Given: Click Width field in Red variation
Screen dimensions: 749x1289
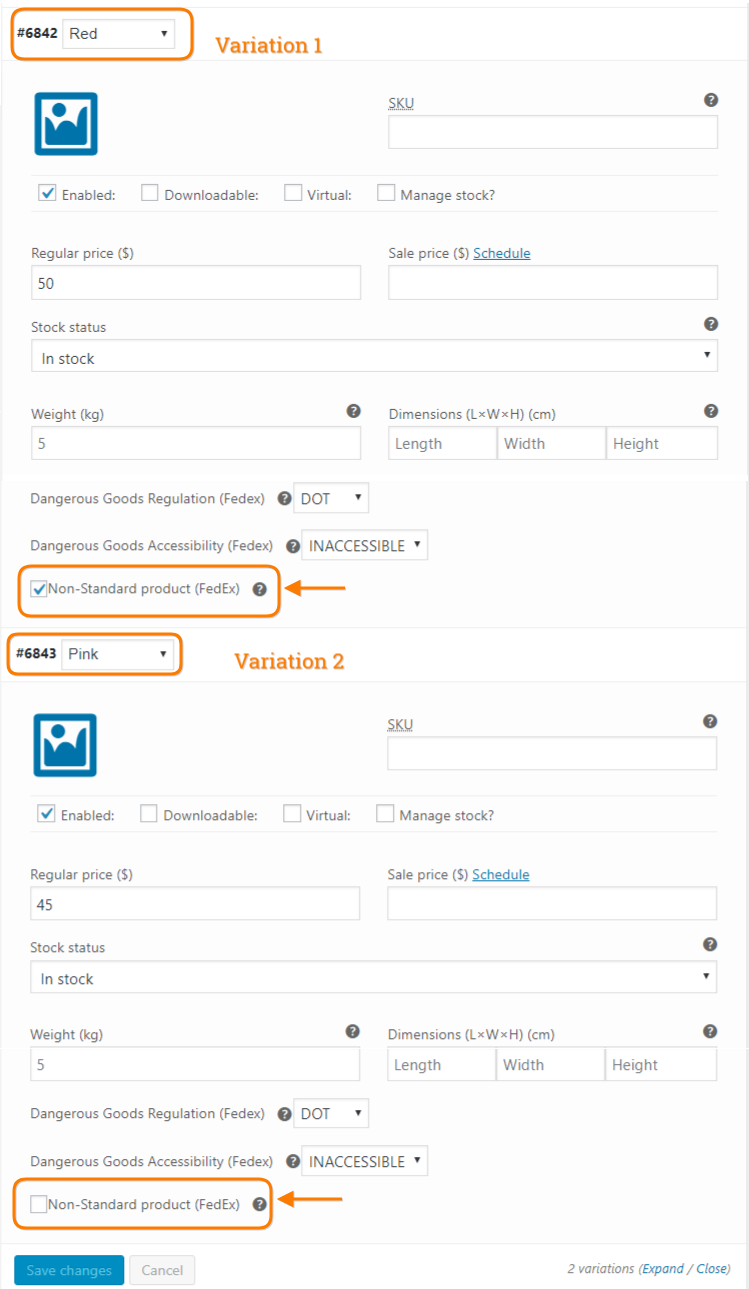Looking at the screenshot, I should 552,443.
